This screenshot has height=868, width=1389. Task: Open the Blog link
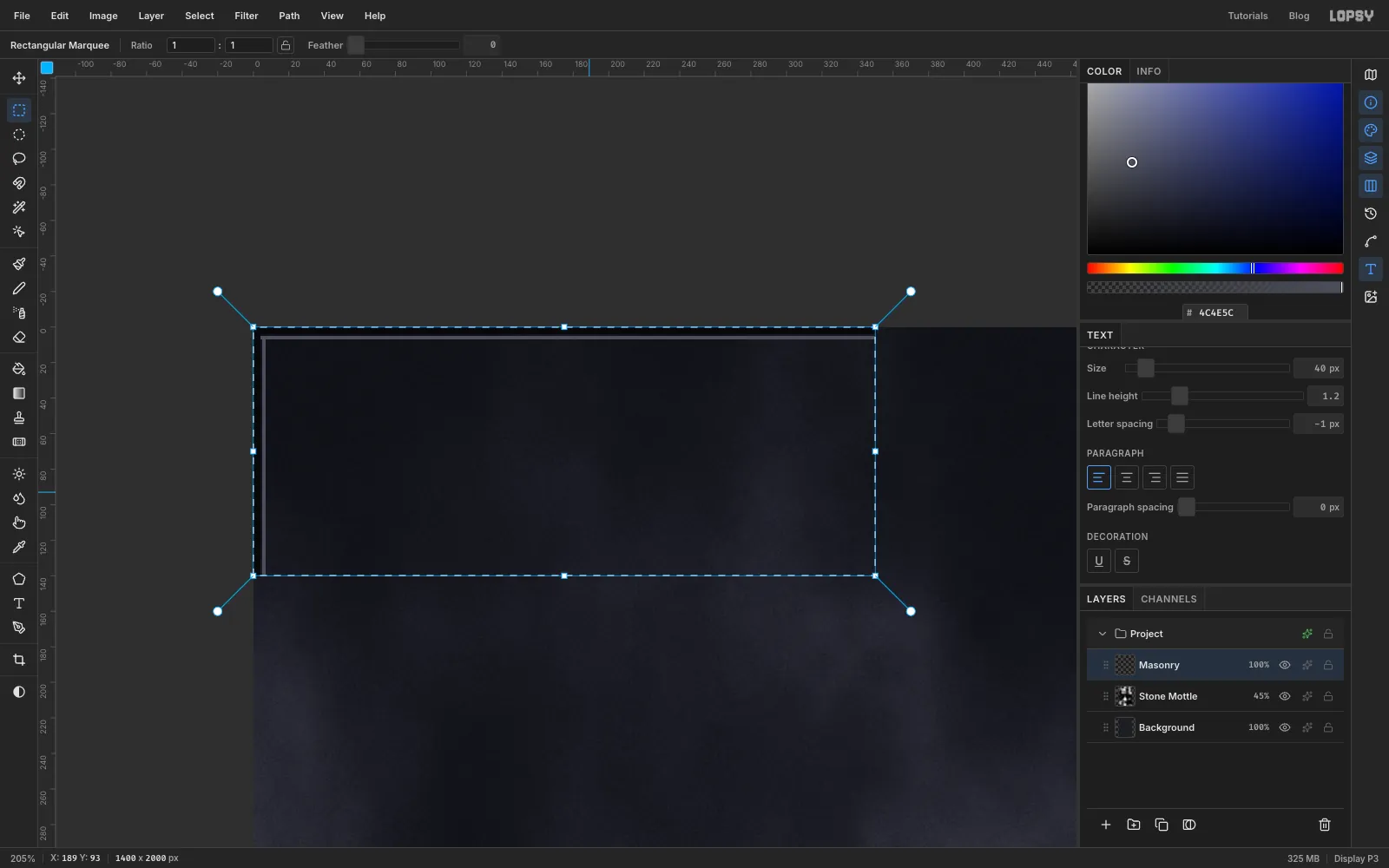pyautogui.click(x=1299, y=16)
